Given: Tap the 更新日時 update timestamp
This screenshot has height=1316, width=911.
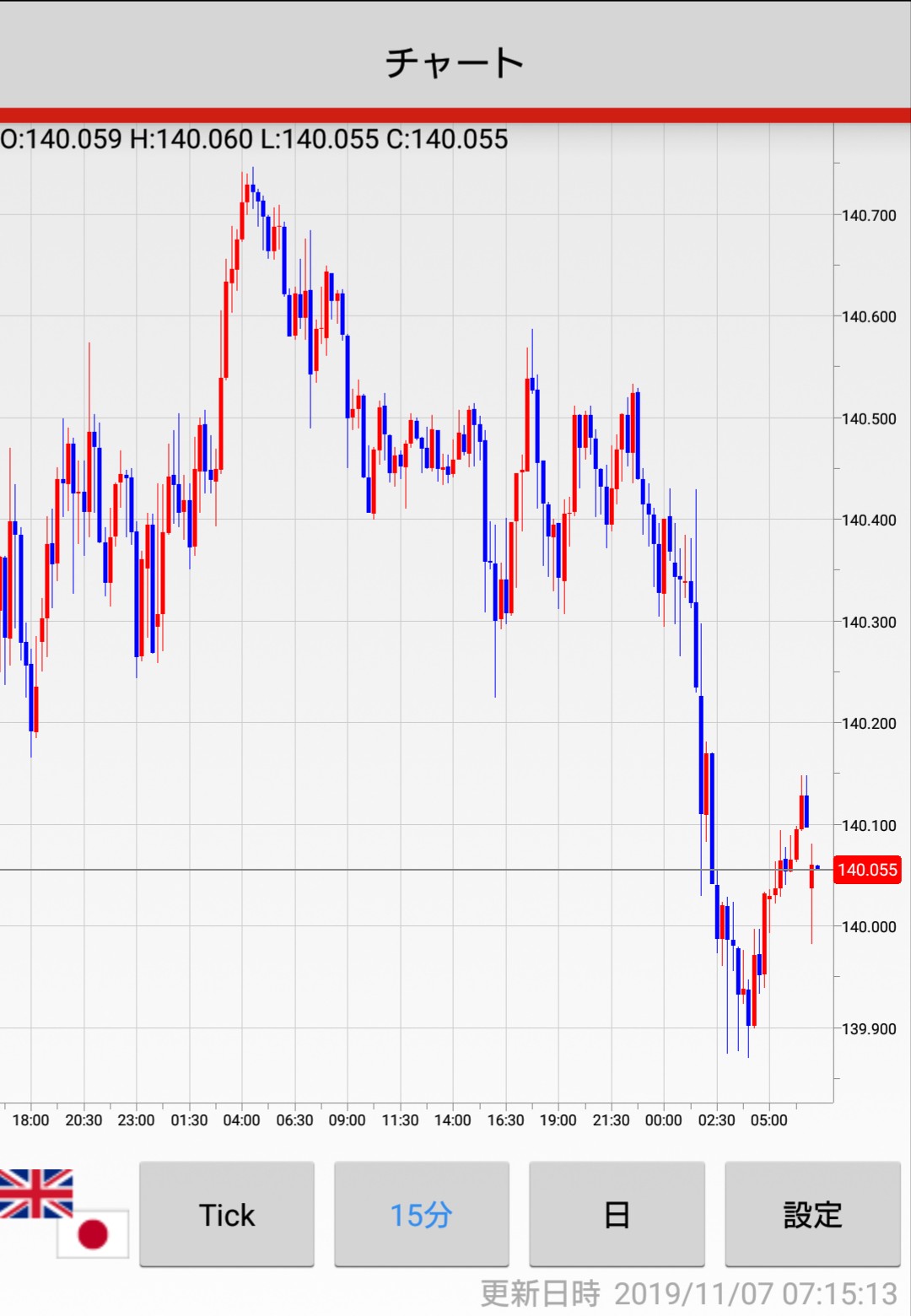Looking at the screenshot, I should pyautogui.click(x=688, y=1293).
